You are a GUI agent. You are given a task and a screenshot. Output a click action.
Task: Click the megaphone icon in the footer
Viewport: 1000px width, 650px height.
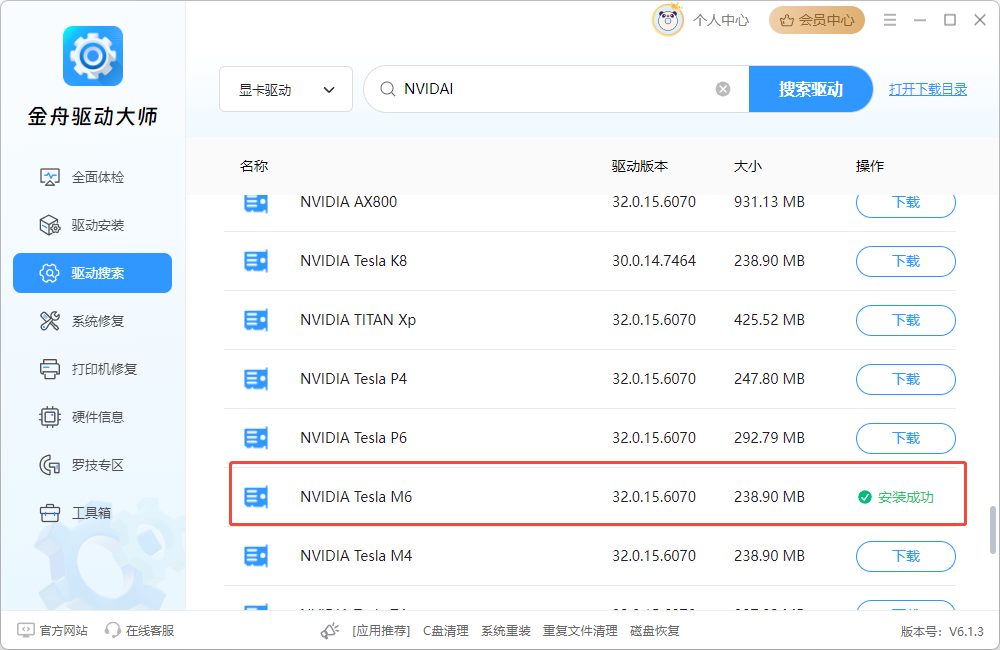330,631
